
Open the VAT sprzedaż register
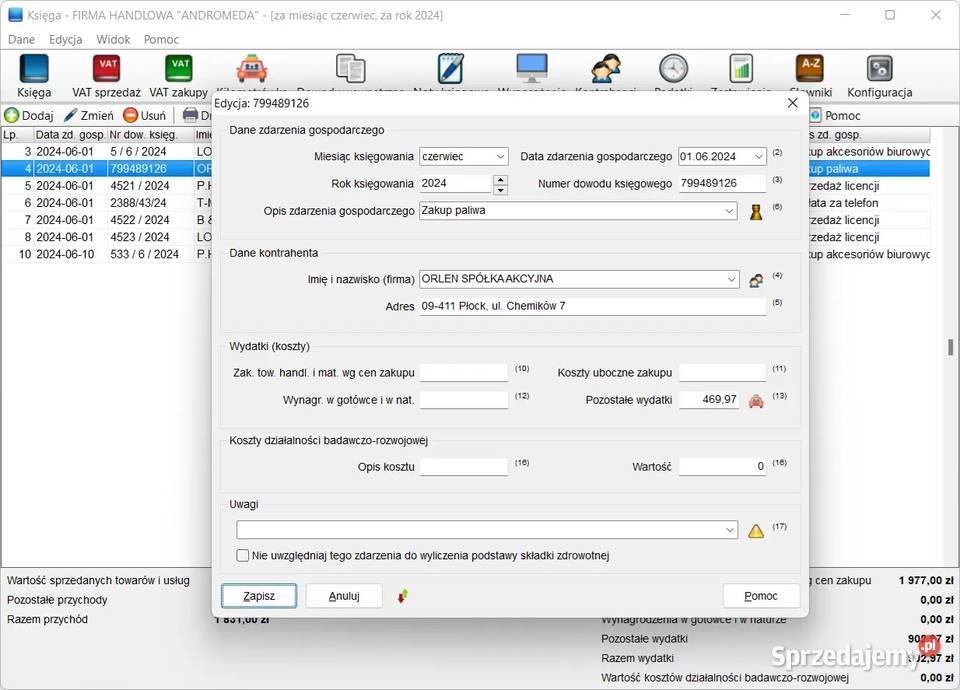pos(106,75)
